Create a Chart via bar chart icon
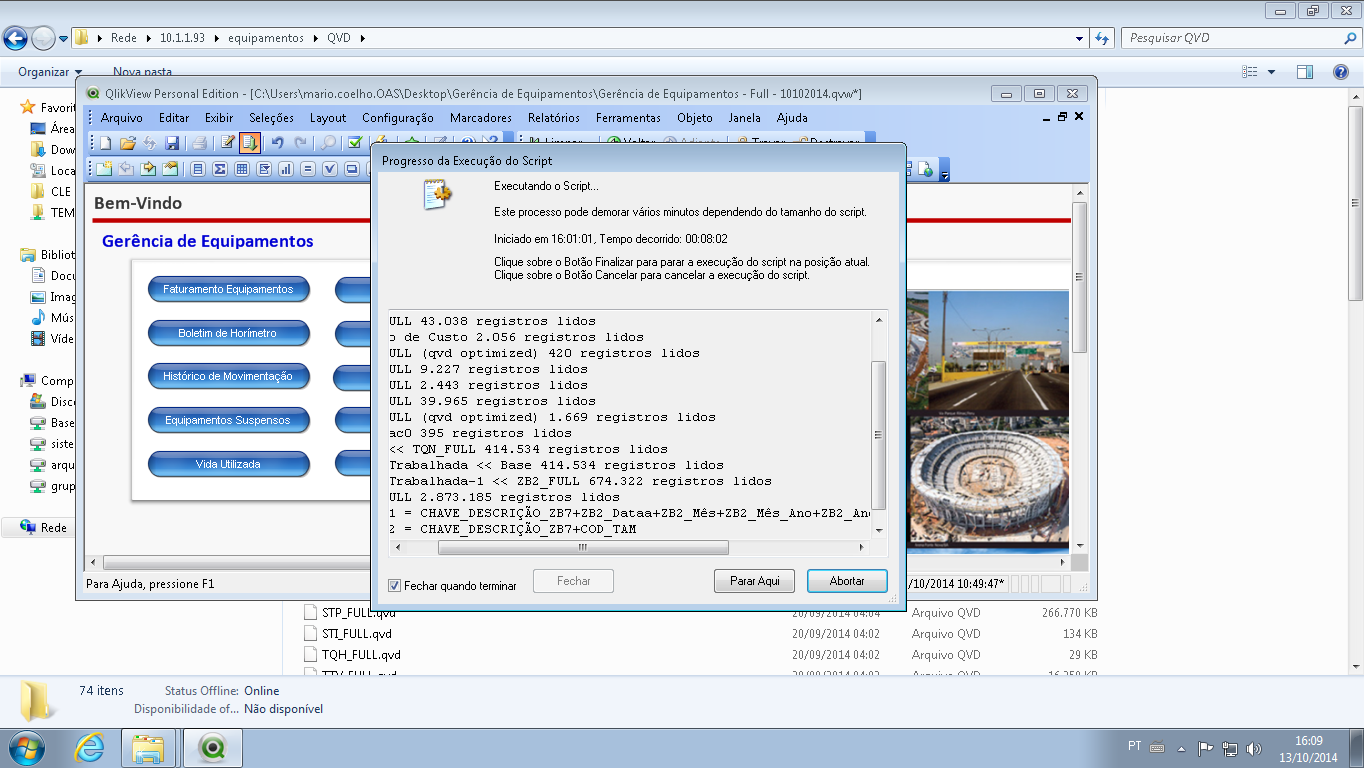The height and width of the screenshot is (768, 1364). click(286, 169)
